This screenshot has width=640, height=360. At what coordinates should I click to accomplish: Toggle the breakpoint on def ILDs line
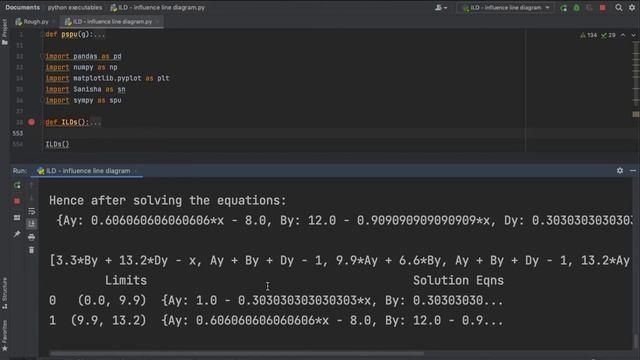tap(31, 122)
